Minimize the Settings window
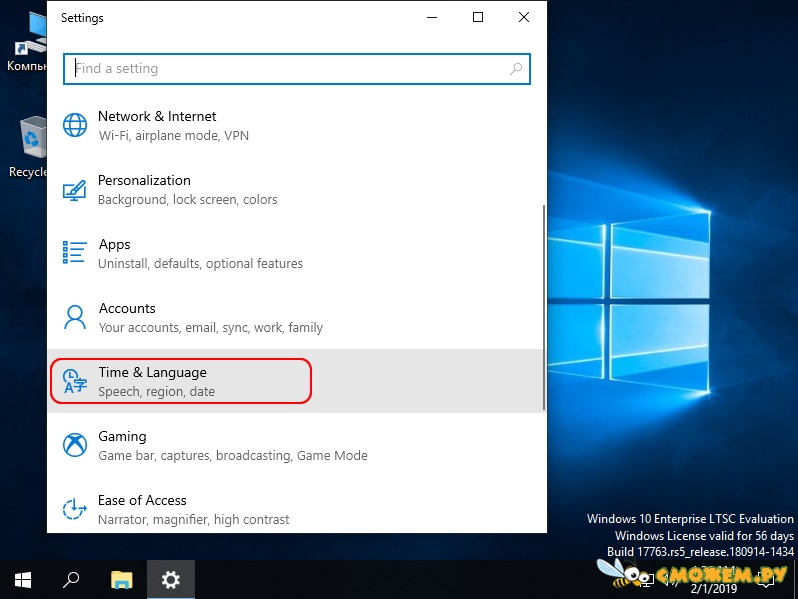The height and width of the screenshot is (599, 798). (x=432, y=17)
